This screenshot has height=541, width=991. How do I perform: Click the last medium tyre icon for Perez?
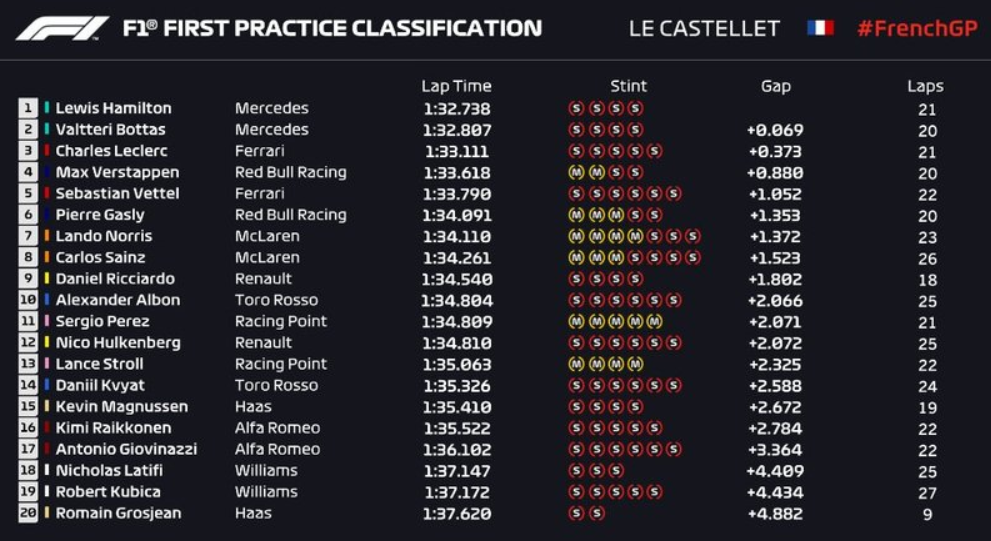click(654, 321)
